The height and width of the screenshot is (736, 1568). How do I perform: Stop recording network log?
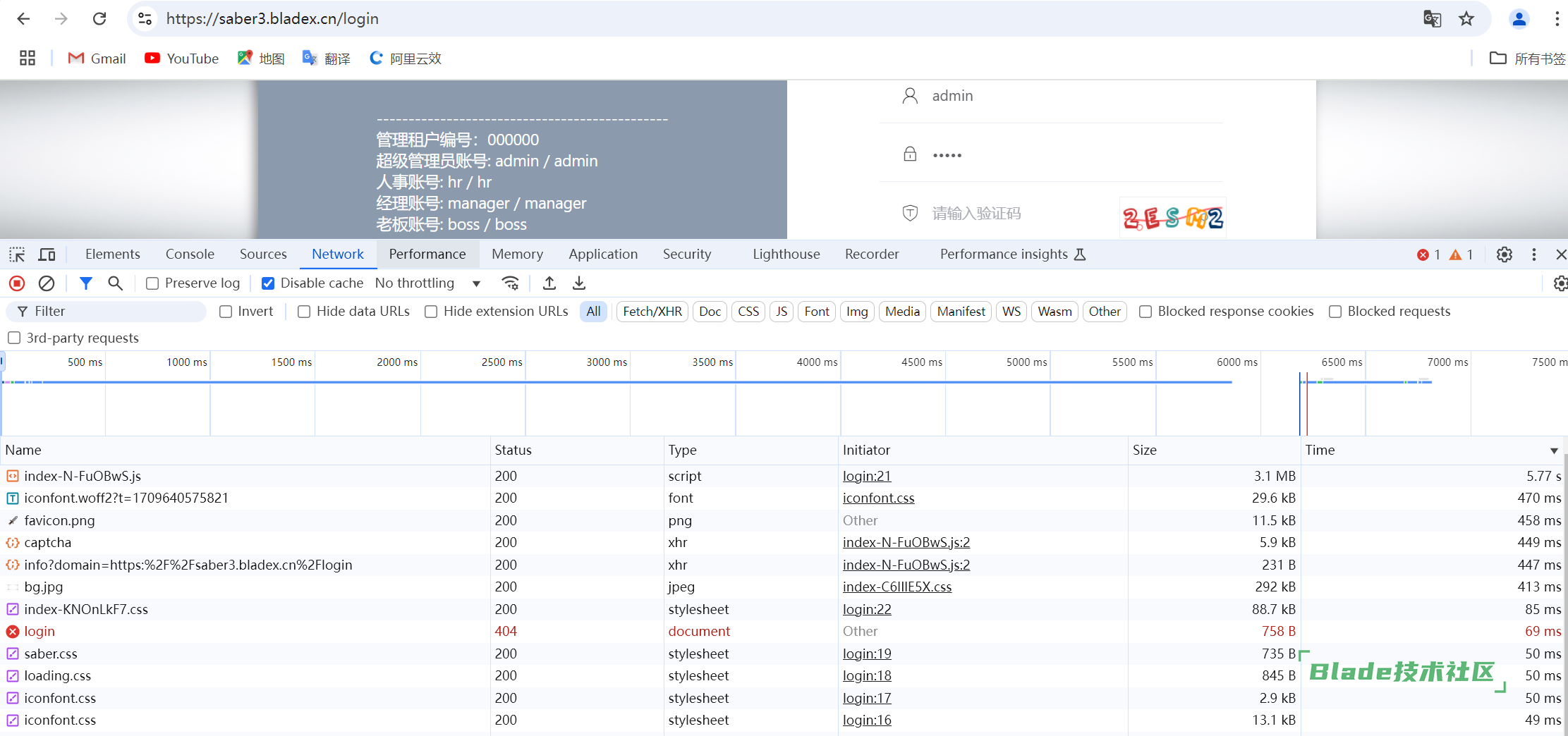pyautogui.click(x=17, y=283)
